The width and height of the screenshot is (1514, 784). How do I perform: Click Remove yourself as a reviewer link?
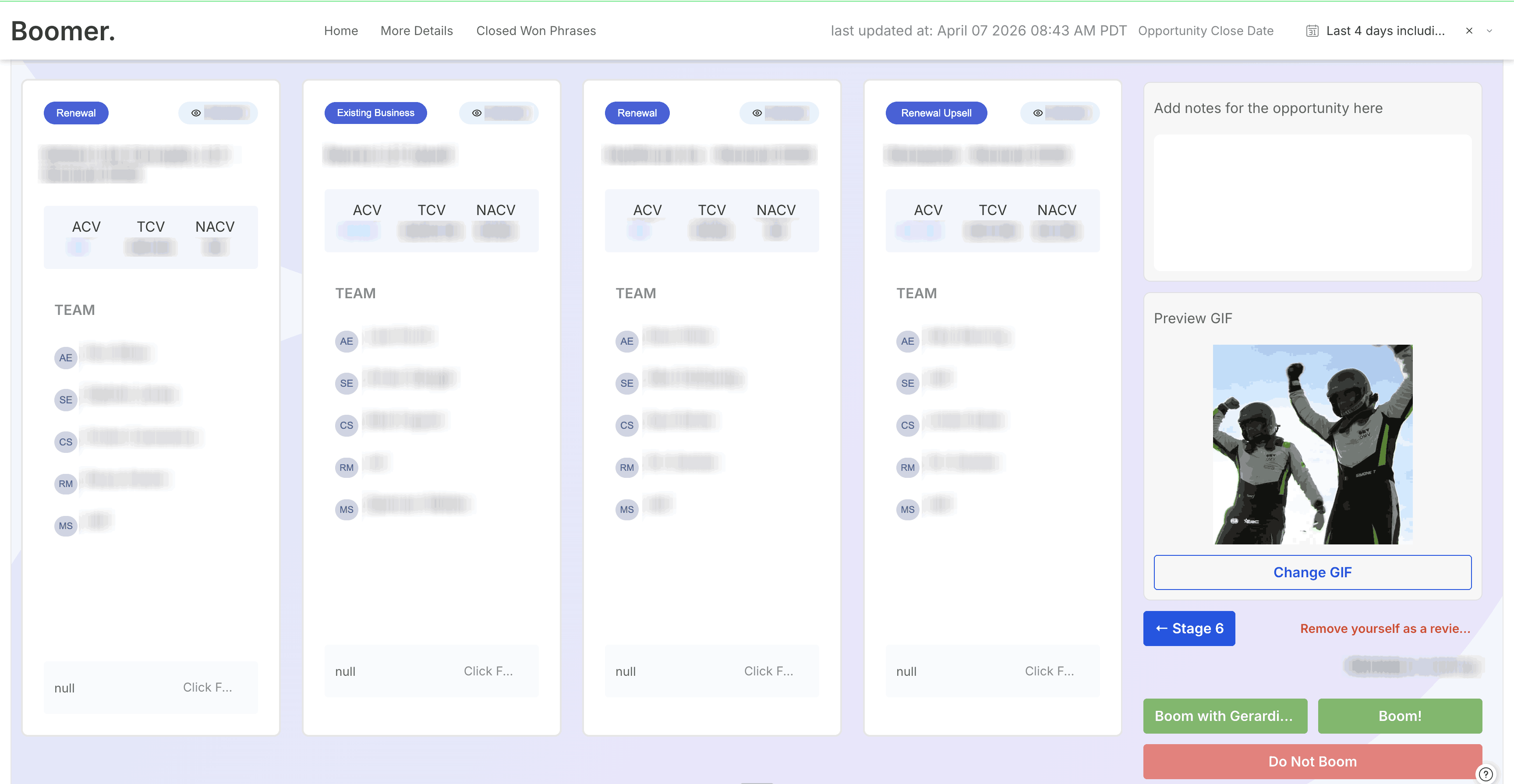click(x=1385, y=629)
